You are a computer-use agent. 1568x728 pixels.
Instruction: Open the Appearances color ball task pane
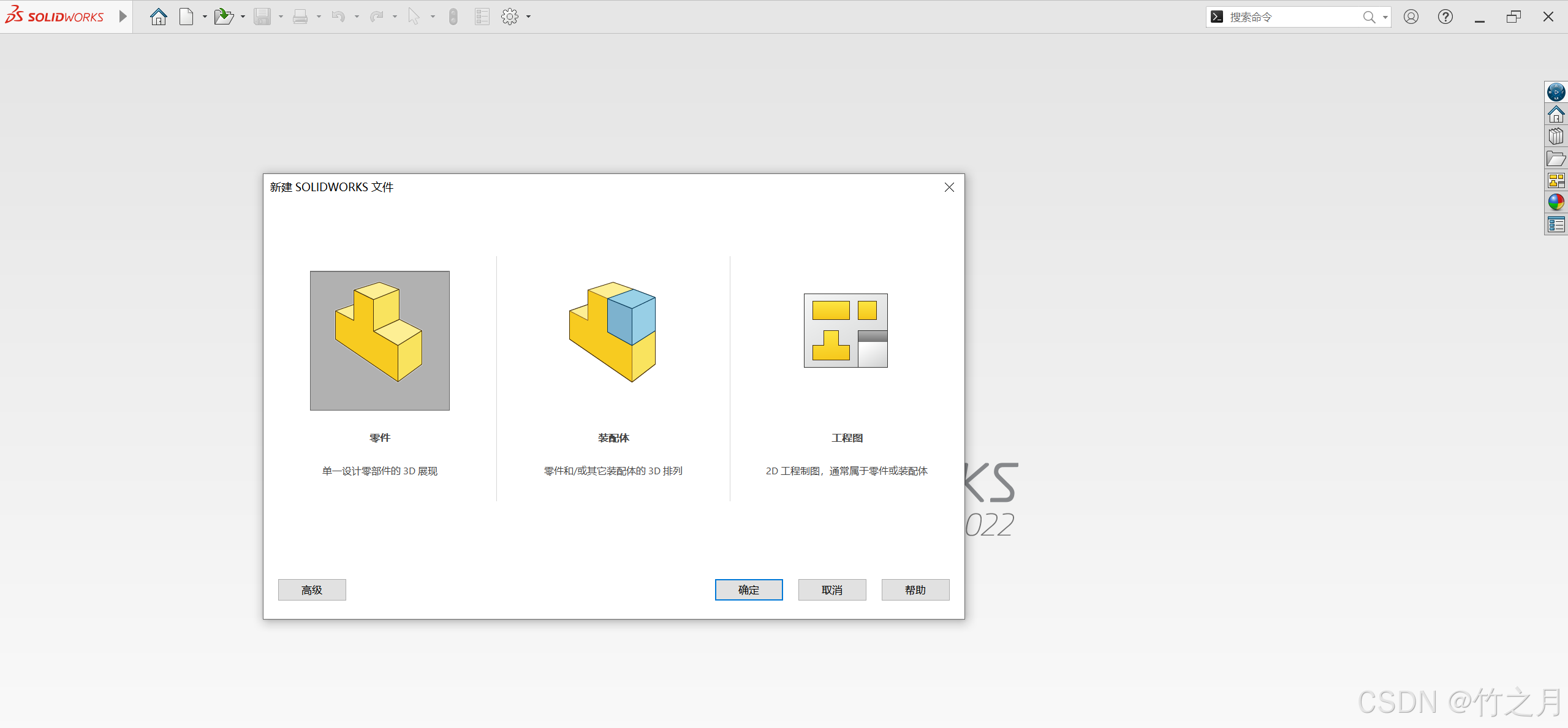click(x=1556, y=202)
